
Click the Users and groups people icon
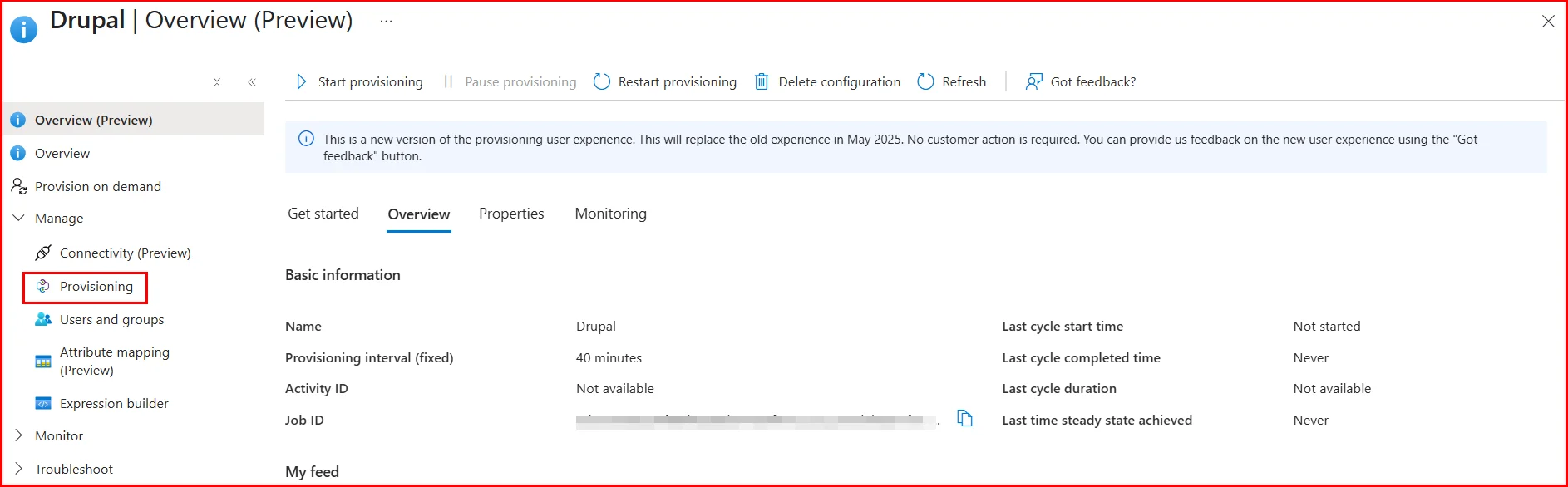43,319
